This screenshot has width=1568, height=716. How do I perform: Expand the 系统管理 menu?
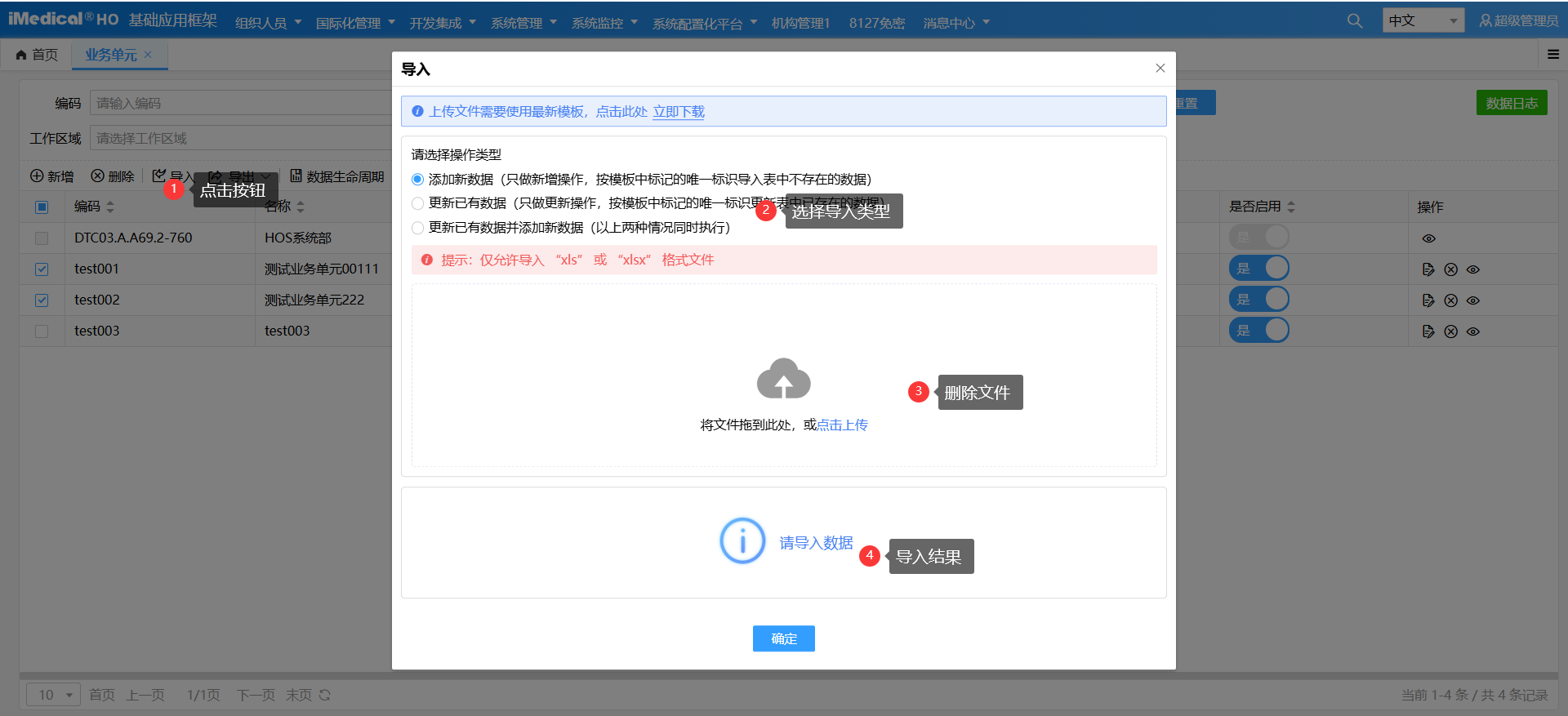click(x=523, y=23)
